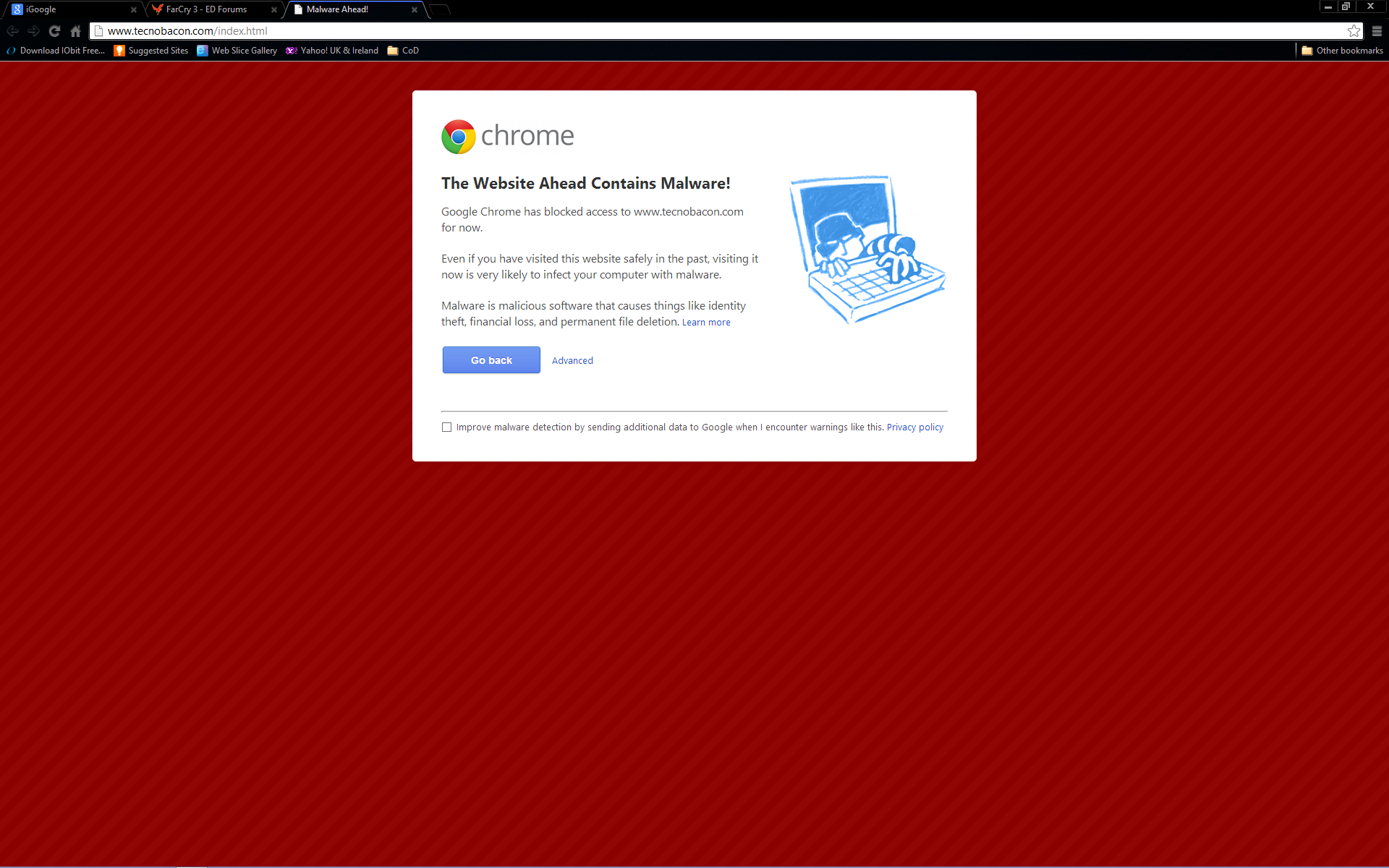Switch to the FarCry 3 - ED Forums tab
Viewport: 1389px width, 868px height.
[213, 9]
